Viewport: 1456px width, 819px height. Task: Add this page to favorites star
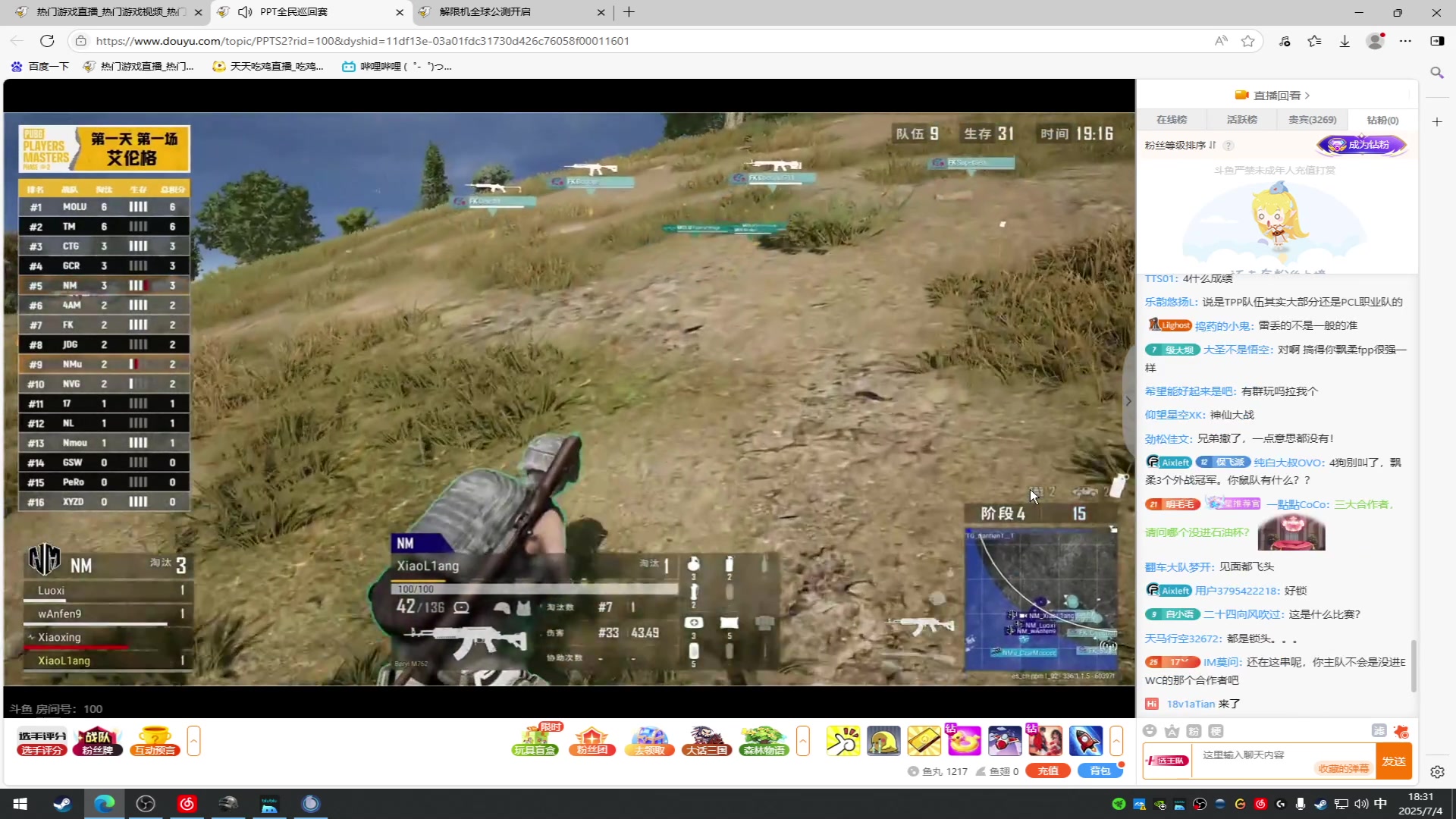tap(1247, 41)
